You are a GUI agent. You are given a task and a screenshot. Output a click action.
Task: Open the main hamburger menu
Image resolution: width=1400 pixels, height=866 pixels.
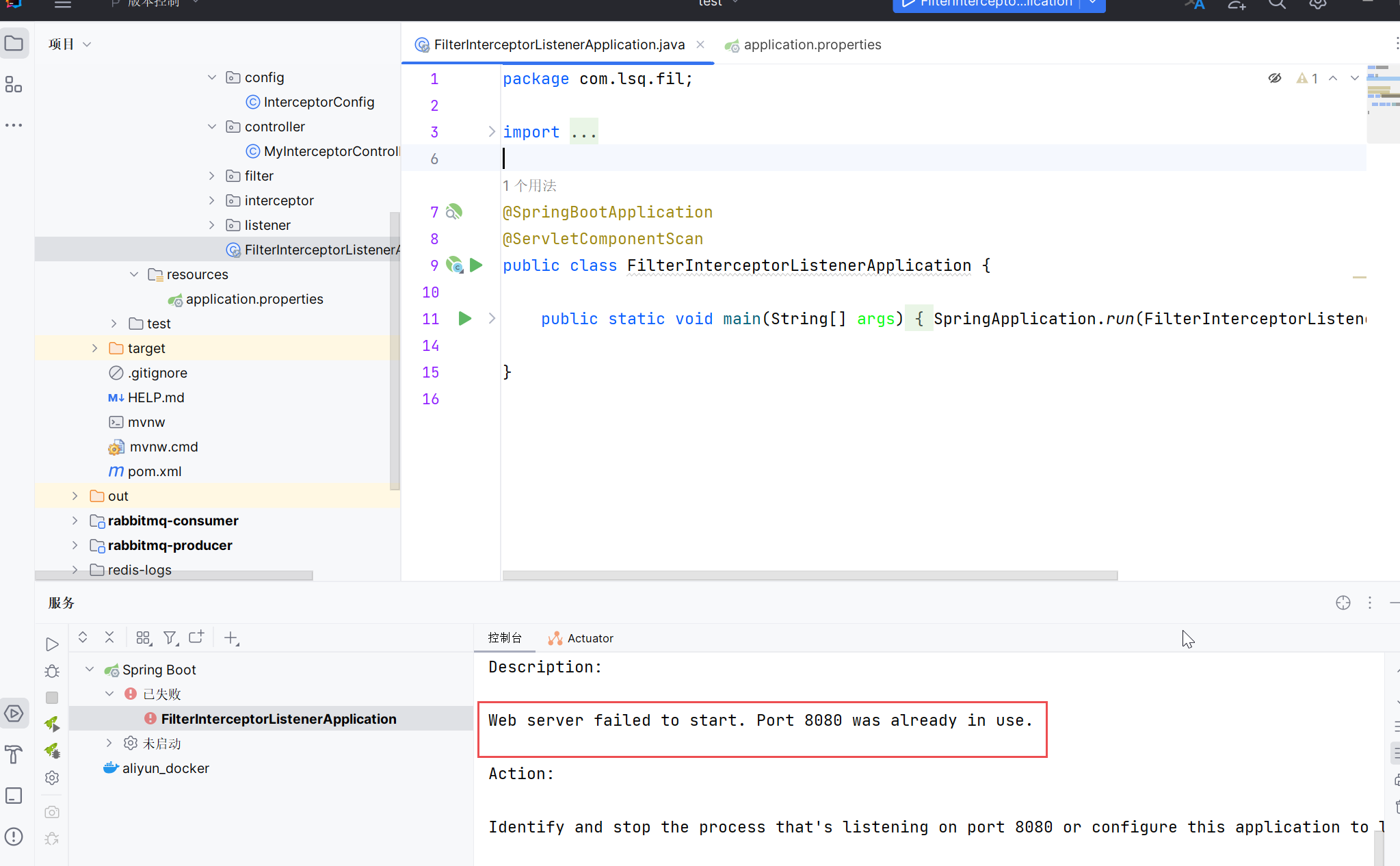click(x=63, y=4)
